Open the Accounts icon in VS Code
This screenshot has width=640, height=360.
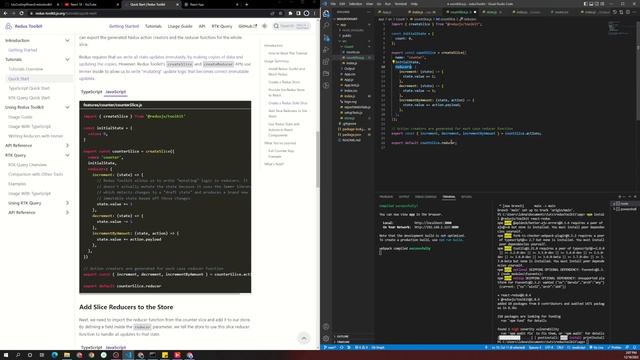[x=326, y=326]
